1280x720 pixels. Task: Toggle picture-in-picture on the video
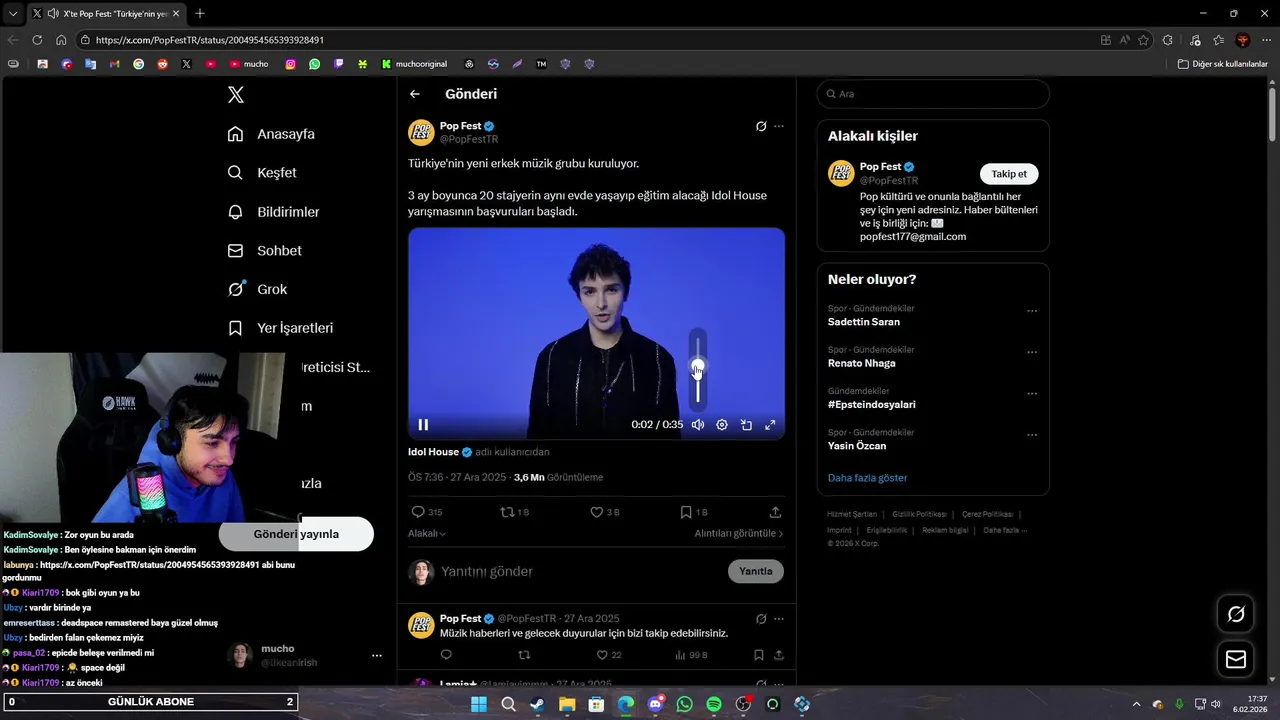[x=746, y=425]
